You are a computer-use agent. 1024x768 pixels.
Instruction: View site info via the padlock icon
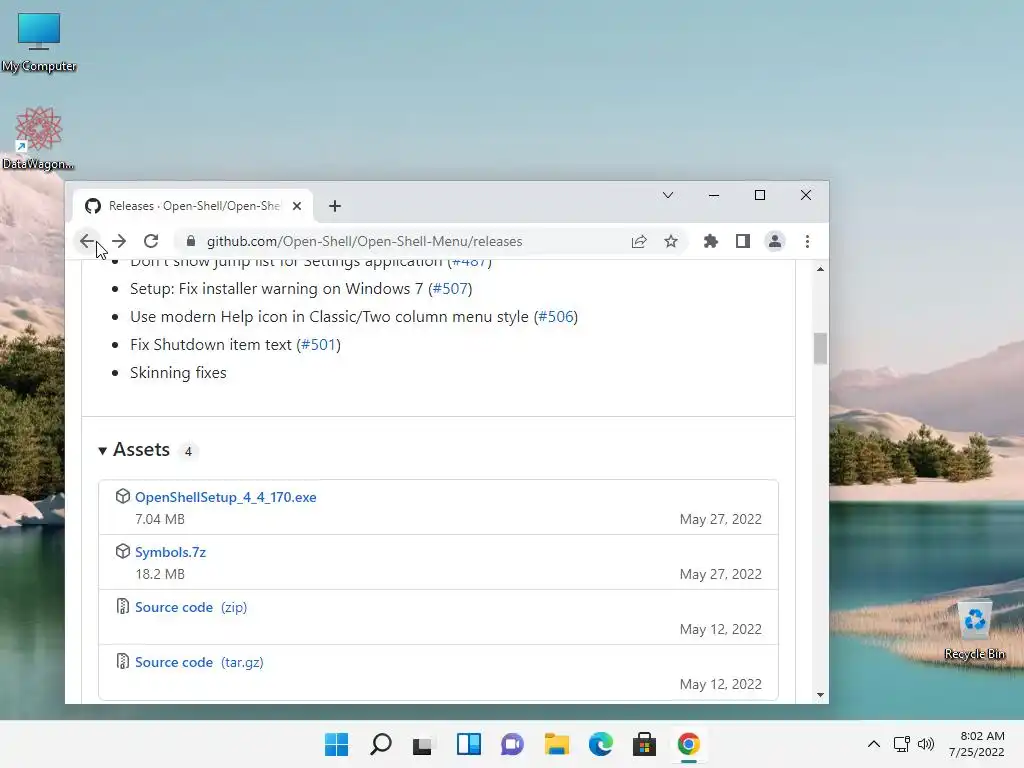pyautogui.click(x=191, y=241)
